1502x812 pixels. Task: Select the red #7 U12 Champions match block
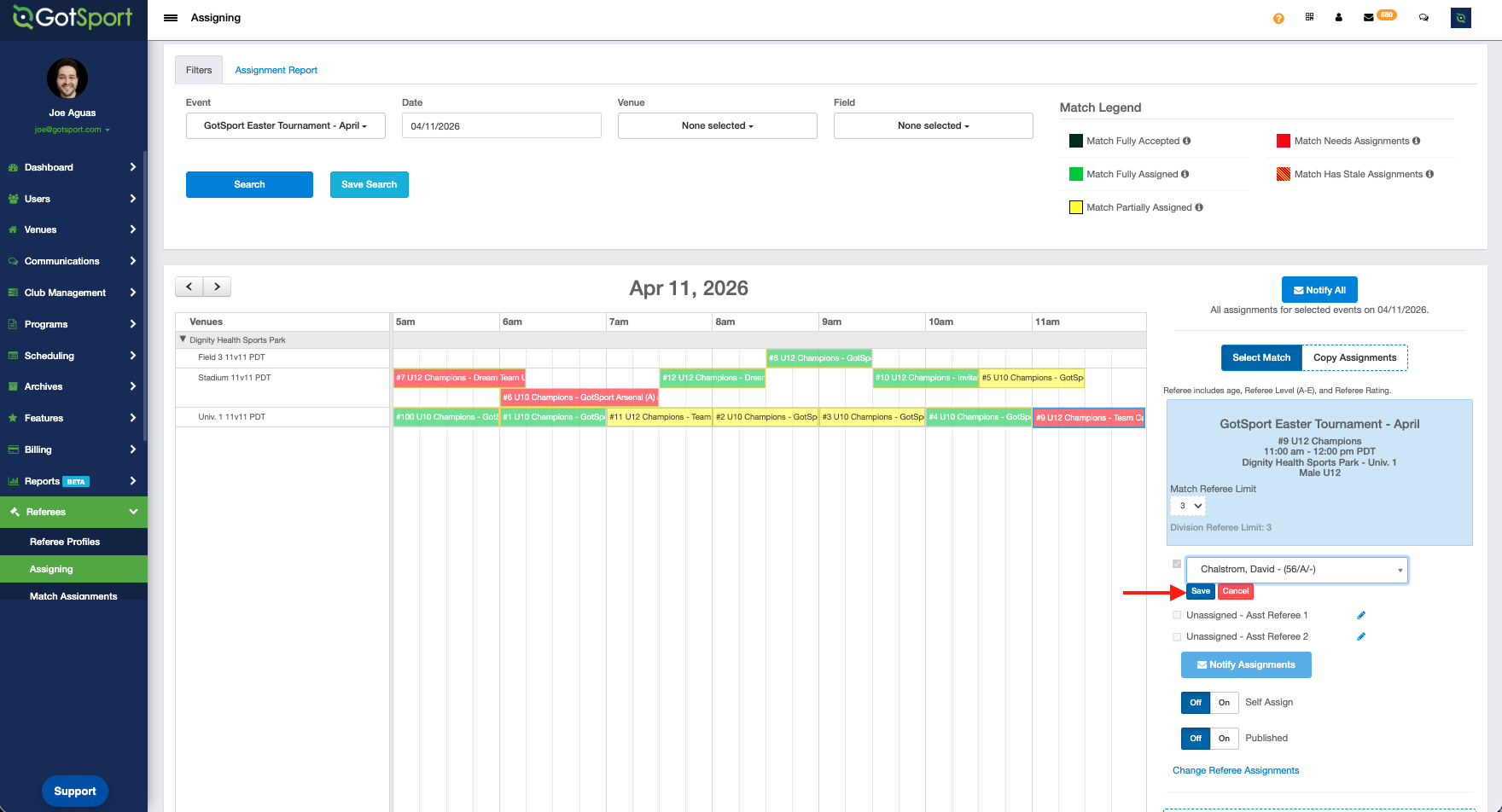coord(459,378)
